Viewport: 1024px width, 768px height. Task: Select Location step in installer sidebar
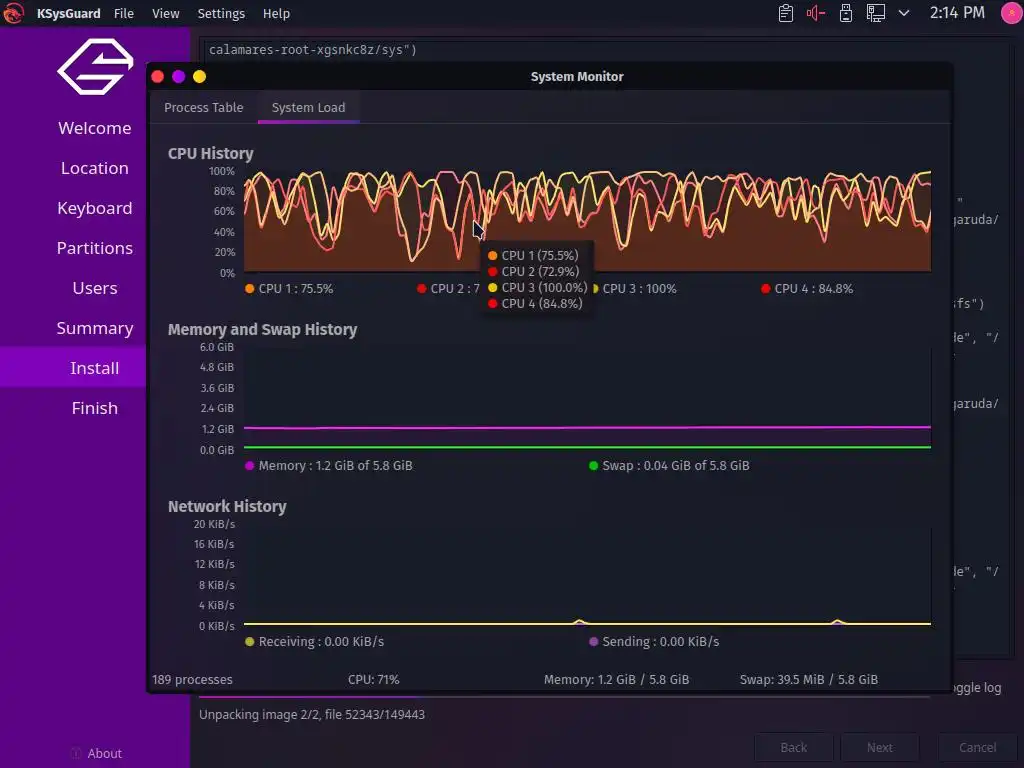[x=95, y=168]
